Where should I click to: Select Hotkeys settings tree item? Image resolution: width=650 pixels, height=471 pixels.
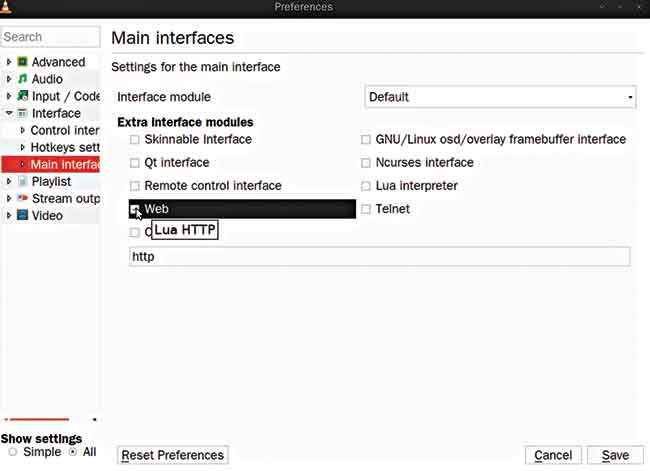pos(65,147)
